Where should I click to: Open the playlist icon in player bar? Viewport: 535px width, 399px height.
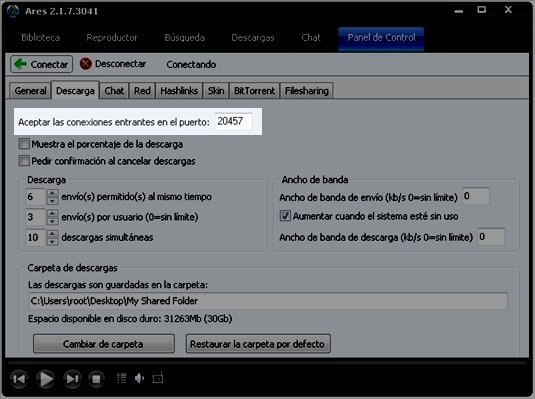(x=121, y=378)
